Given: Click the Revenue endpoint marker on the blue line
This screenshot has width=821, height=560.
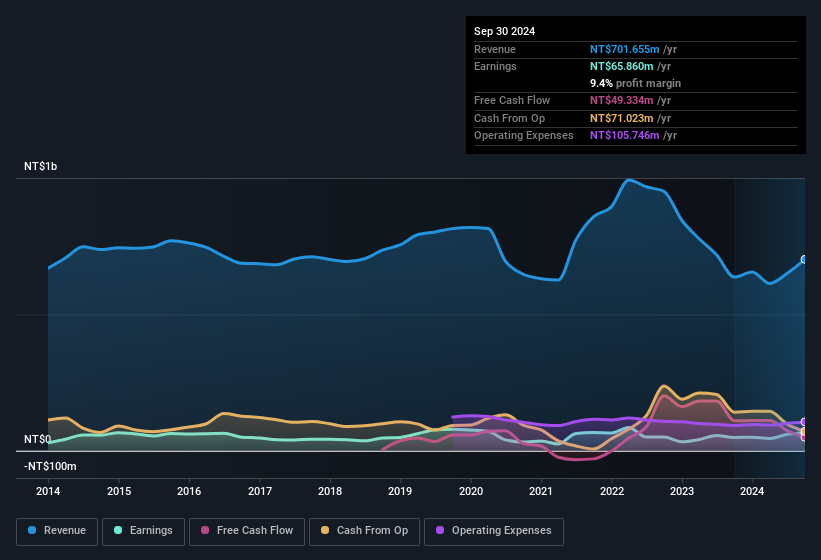Looking at the screenshot, I should point(804,260).
